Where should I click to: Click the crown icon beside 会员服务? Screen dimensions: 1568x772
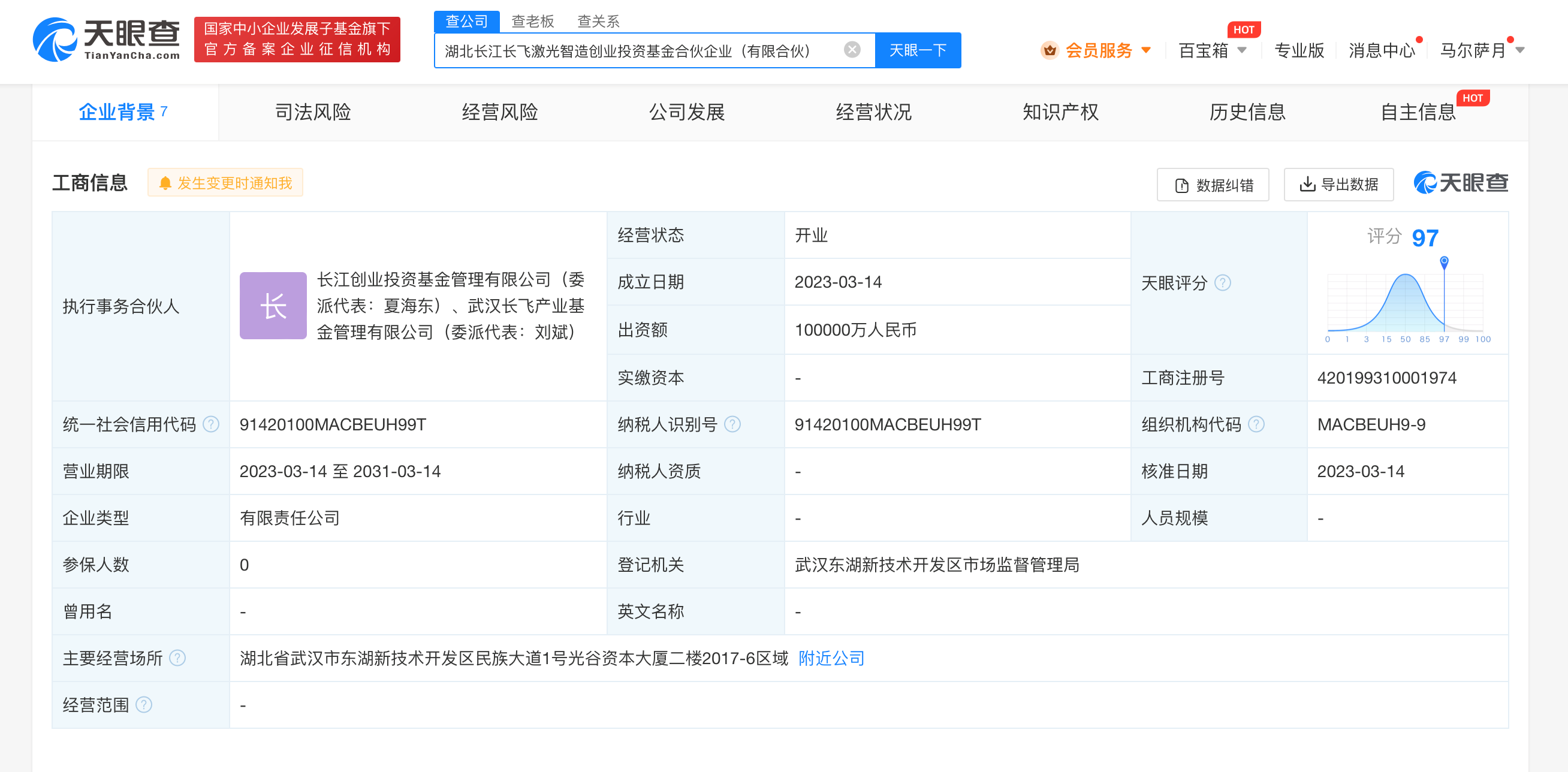(x=1050, y=50)
